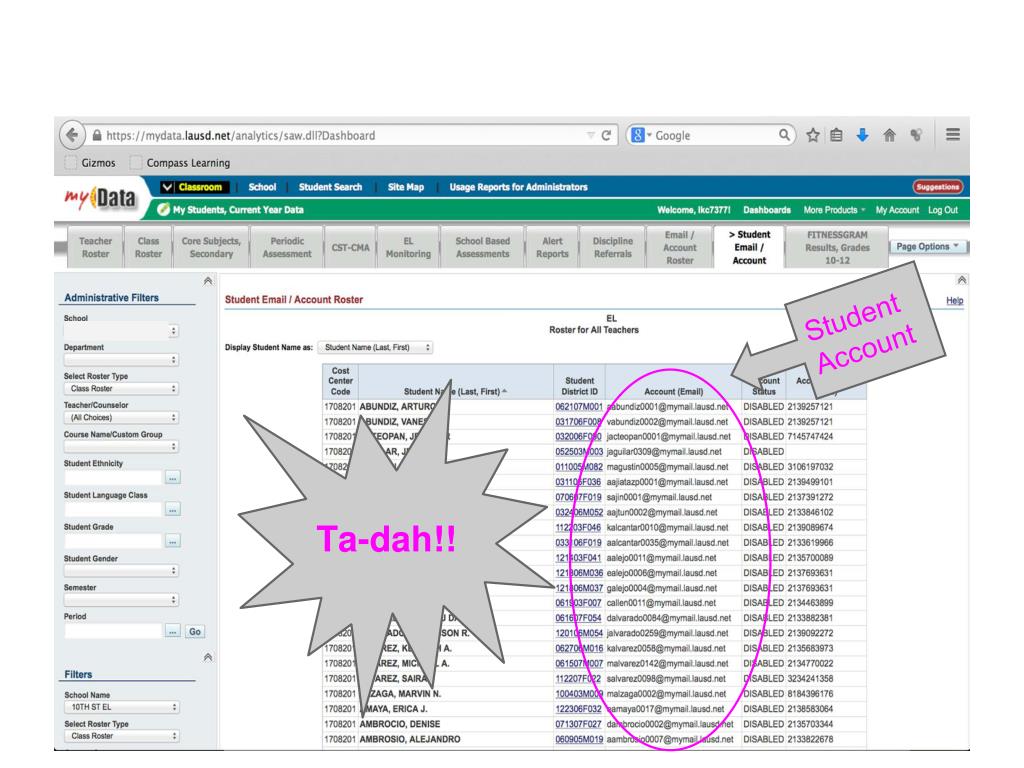Open the FITNESSGRAM Results tab
Viewport: 1024px width, 768px height.
tap(837, 248)
